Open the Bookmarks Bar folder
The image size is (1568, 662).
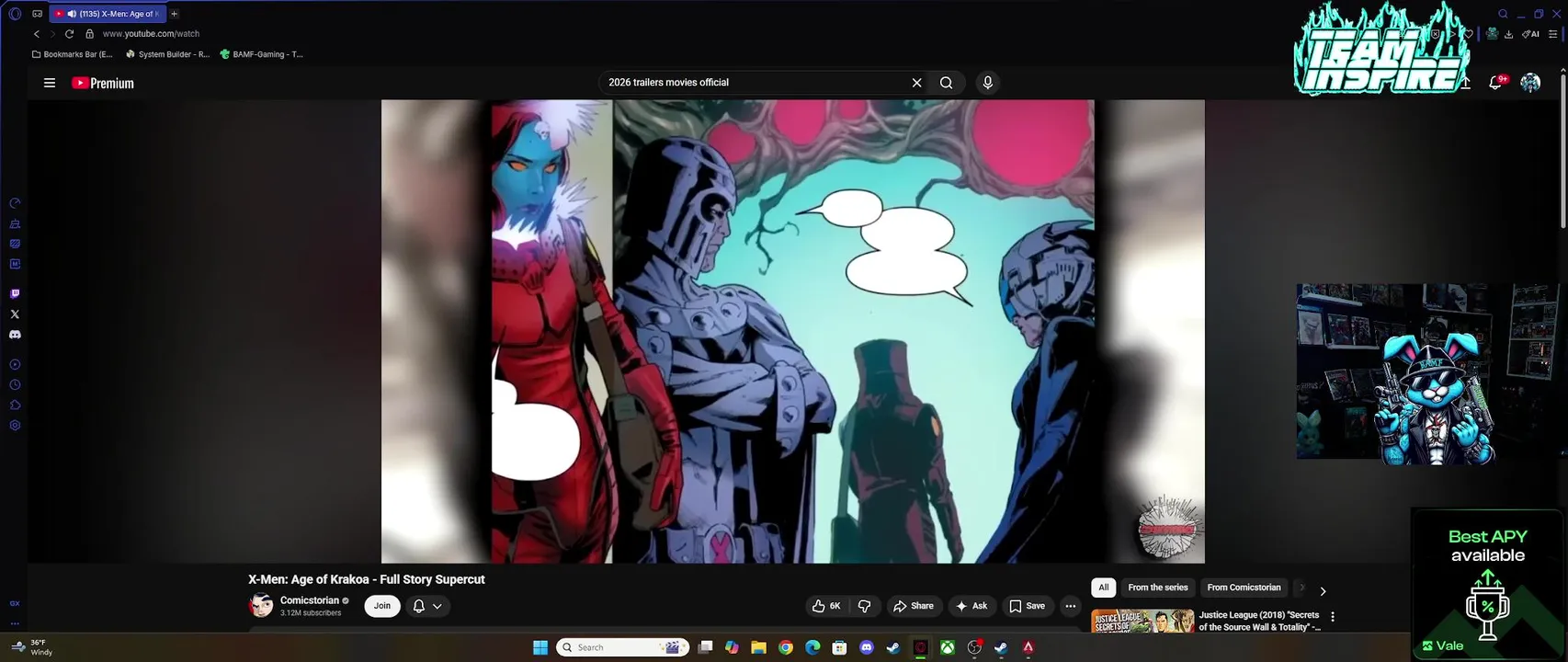point(73,54)
